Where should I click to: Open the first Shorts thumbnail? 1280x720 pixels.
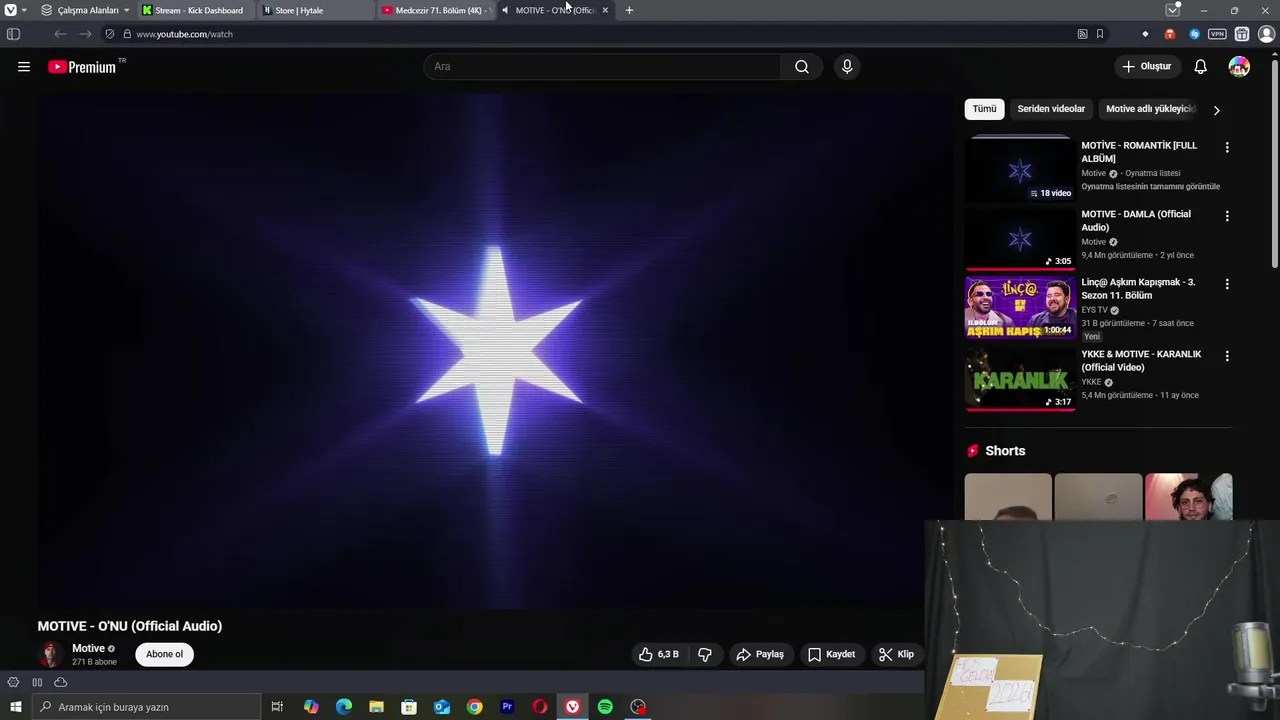pyautogui.click(x=1008, y=497)
